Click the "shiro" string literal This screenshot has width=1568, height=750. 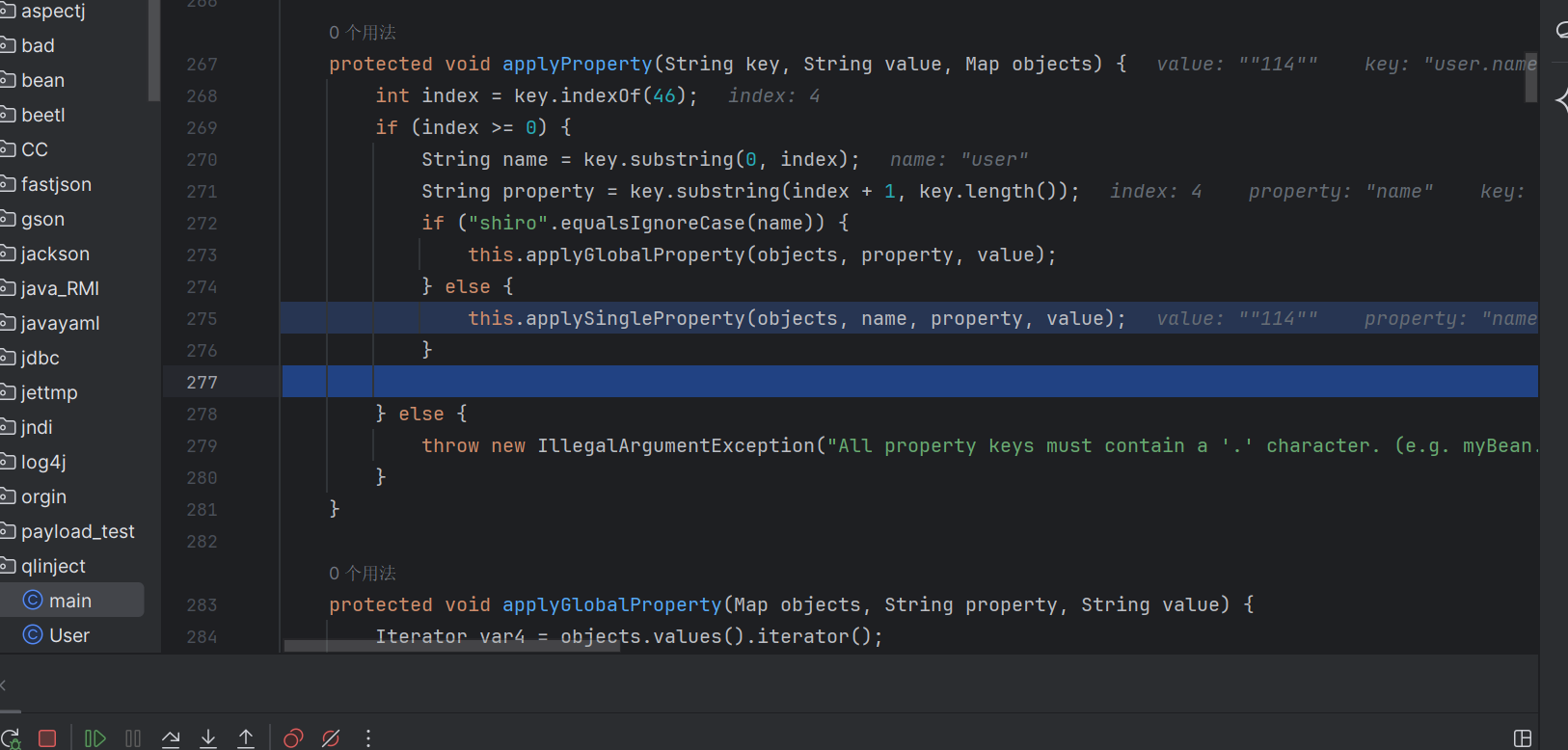coord(508,223)
